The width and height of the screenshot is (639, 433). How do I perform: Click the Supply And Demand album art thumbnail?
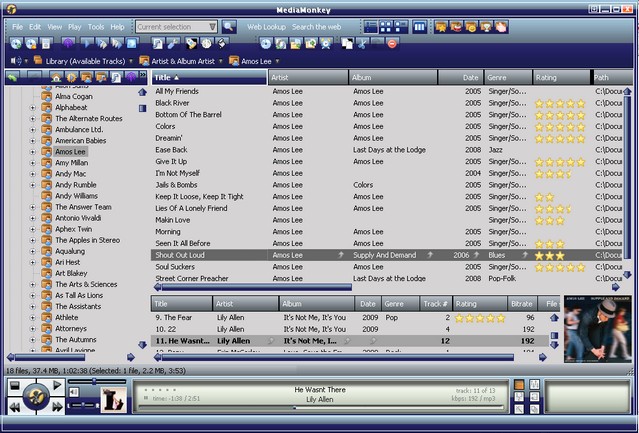pos(597,330)
